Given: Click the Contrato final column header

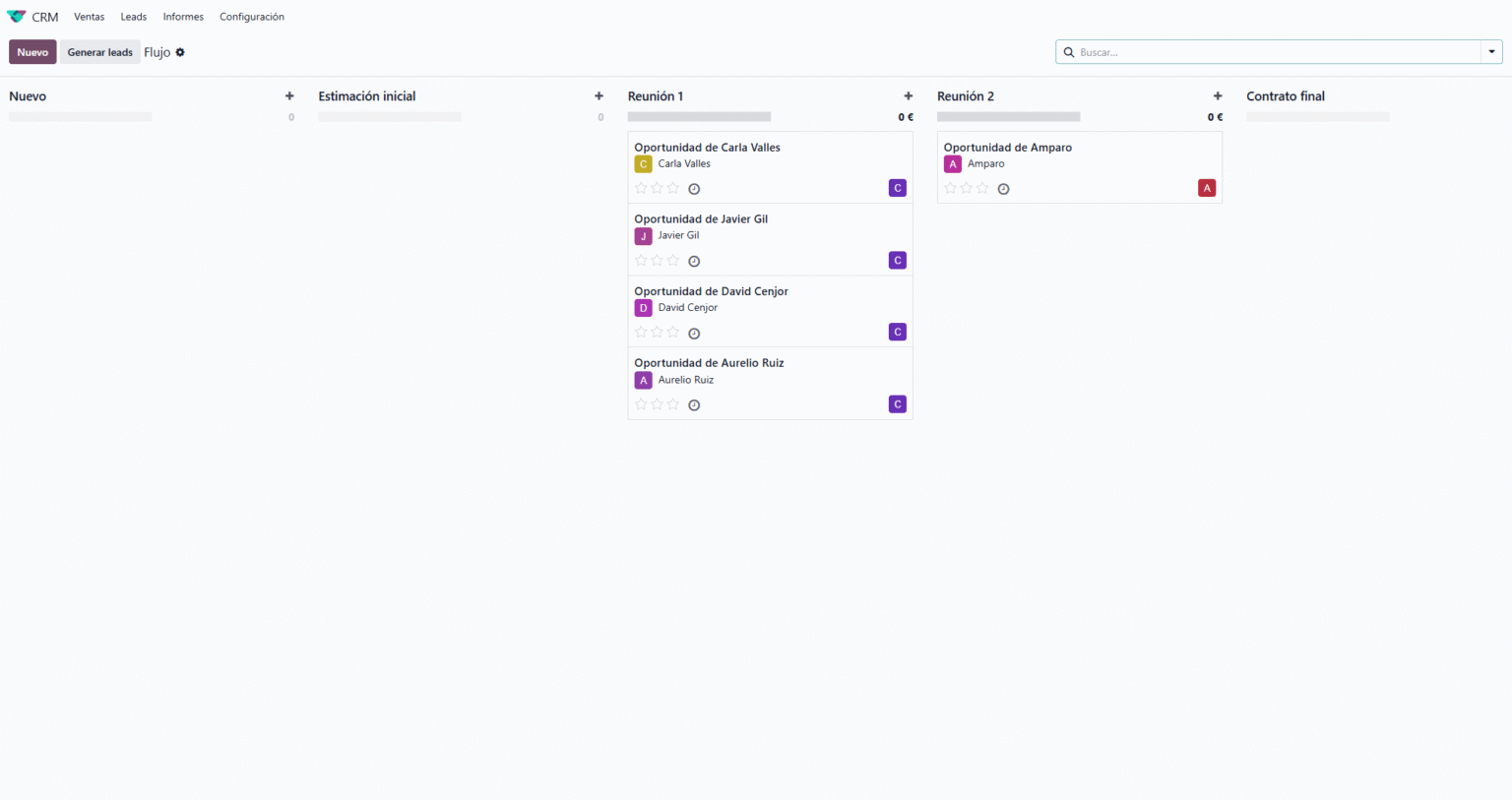Looking at the screenshot, I should [x=1286, y=96].
